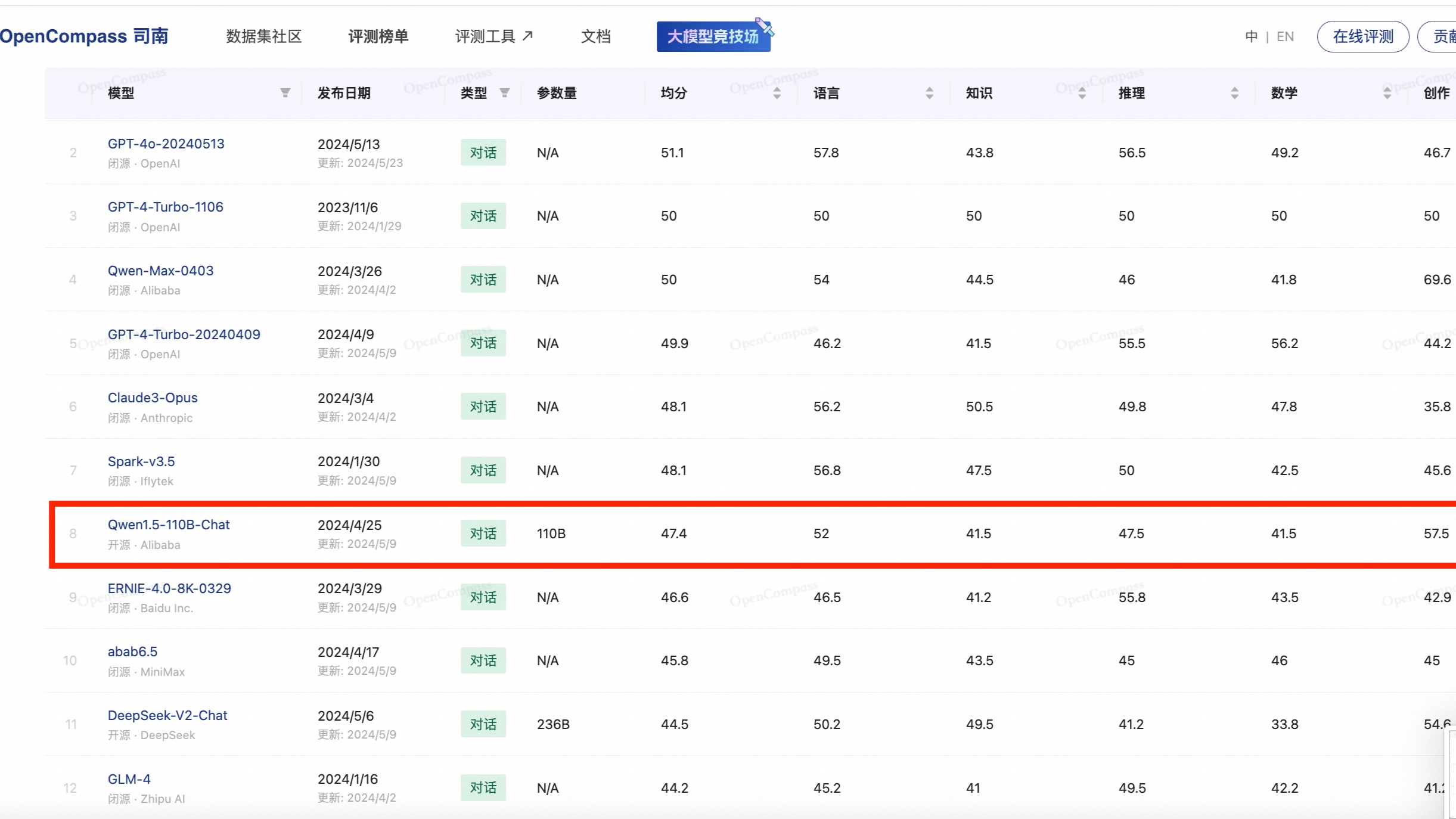
Task: Click the 闭源 · Baidu Inc. label
Action: (x=151, y=608)
